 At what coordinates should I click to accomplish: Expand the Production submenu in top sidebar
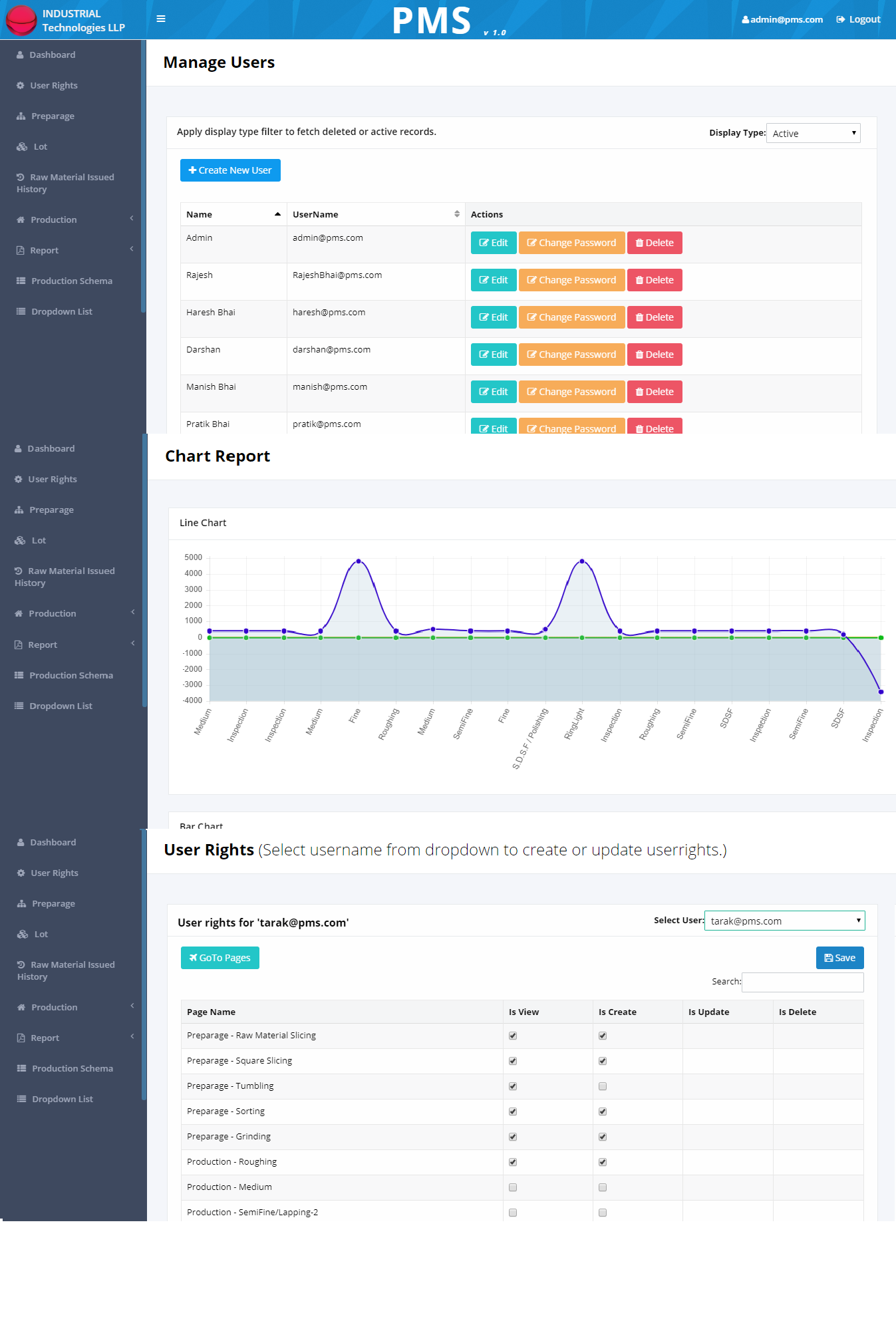pos(73,219)
